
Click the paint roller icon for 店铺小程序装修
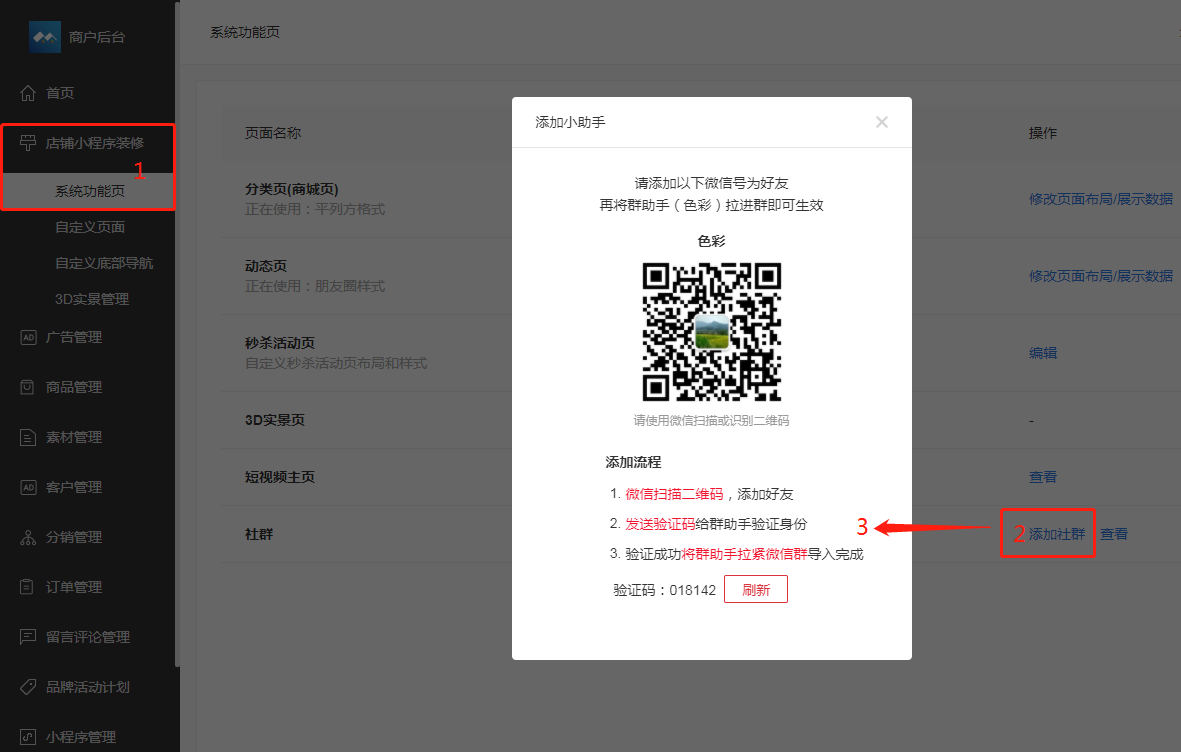28,142
